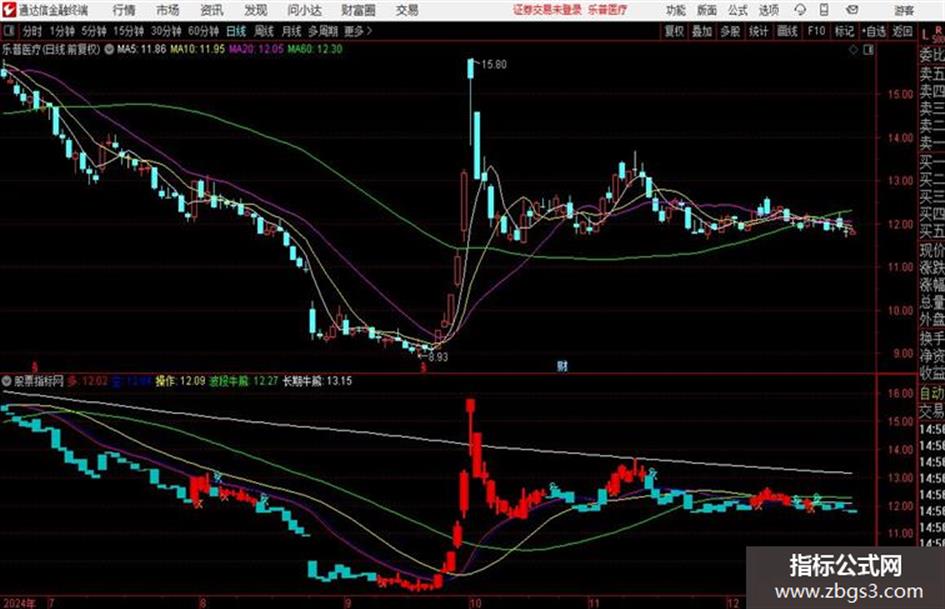Open the 问小达 menu

coord(304,10)
